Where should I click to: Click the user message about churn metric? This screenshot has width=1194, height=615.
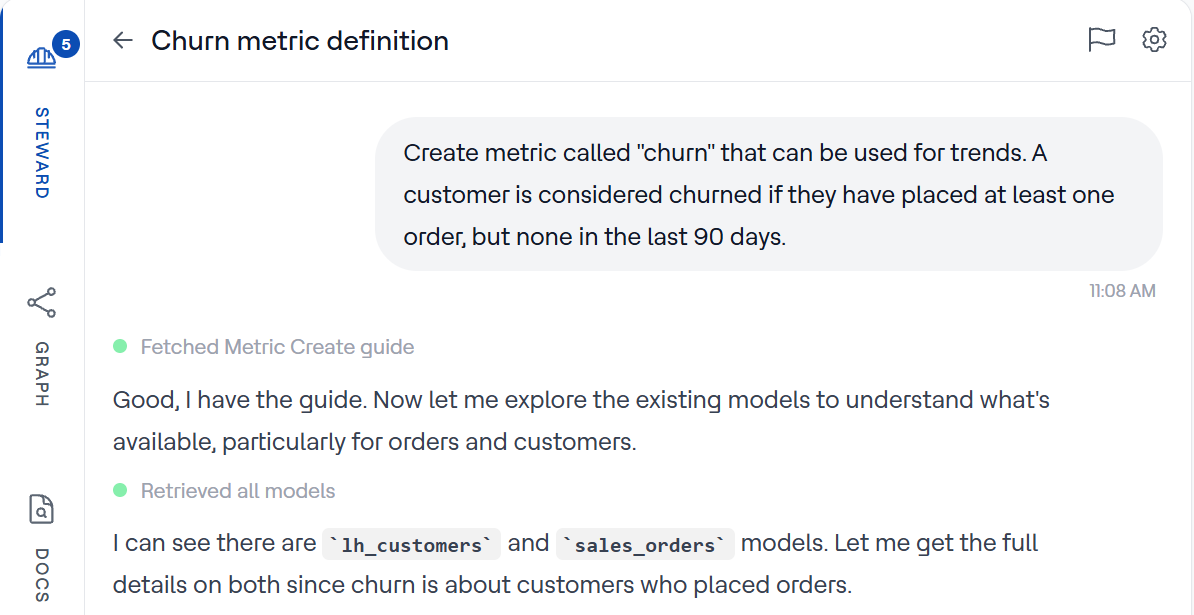[x=769, y=194]
